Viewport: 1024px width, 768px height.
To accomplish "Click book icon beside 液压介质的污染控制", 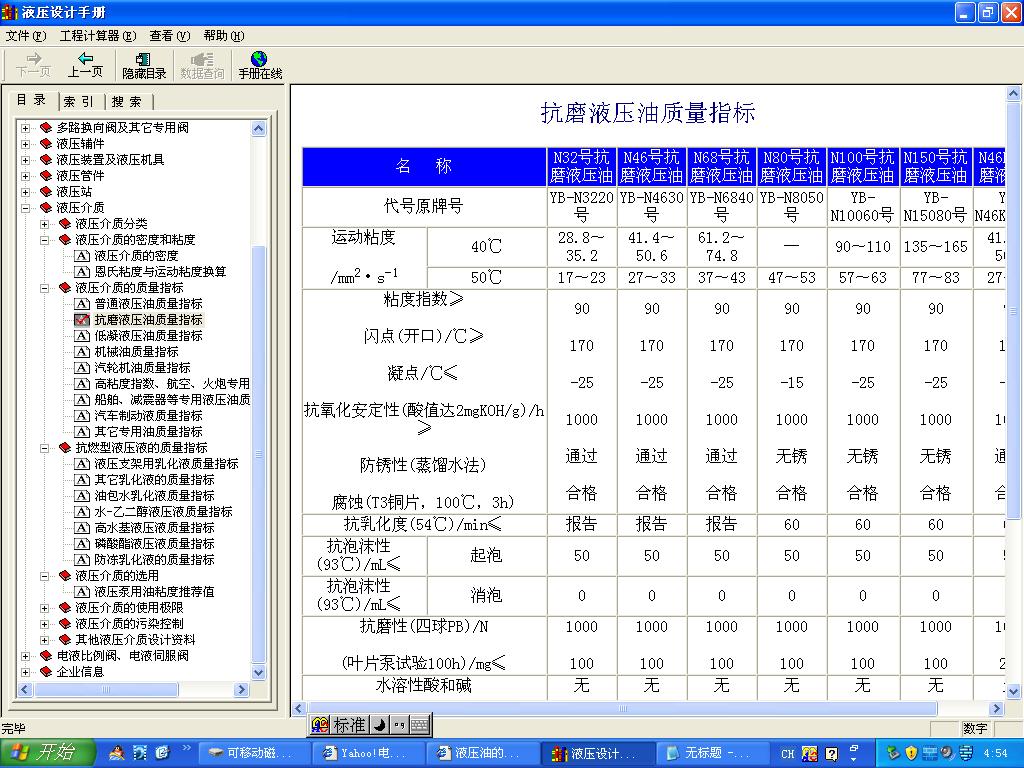I will click(65, 624).
